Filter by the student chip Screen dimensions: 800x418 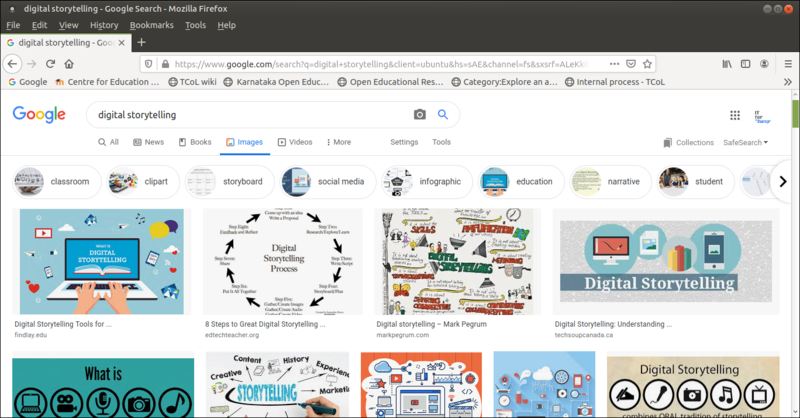click(x=695, y=181)
